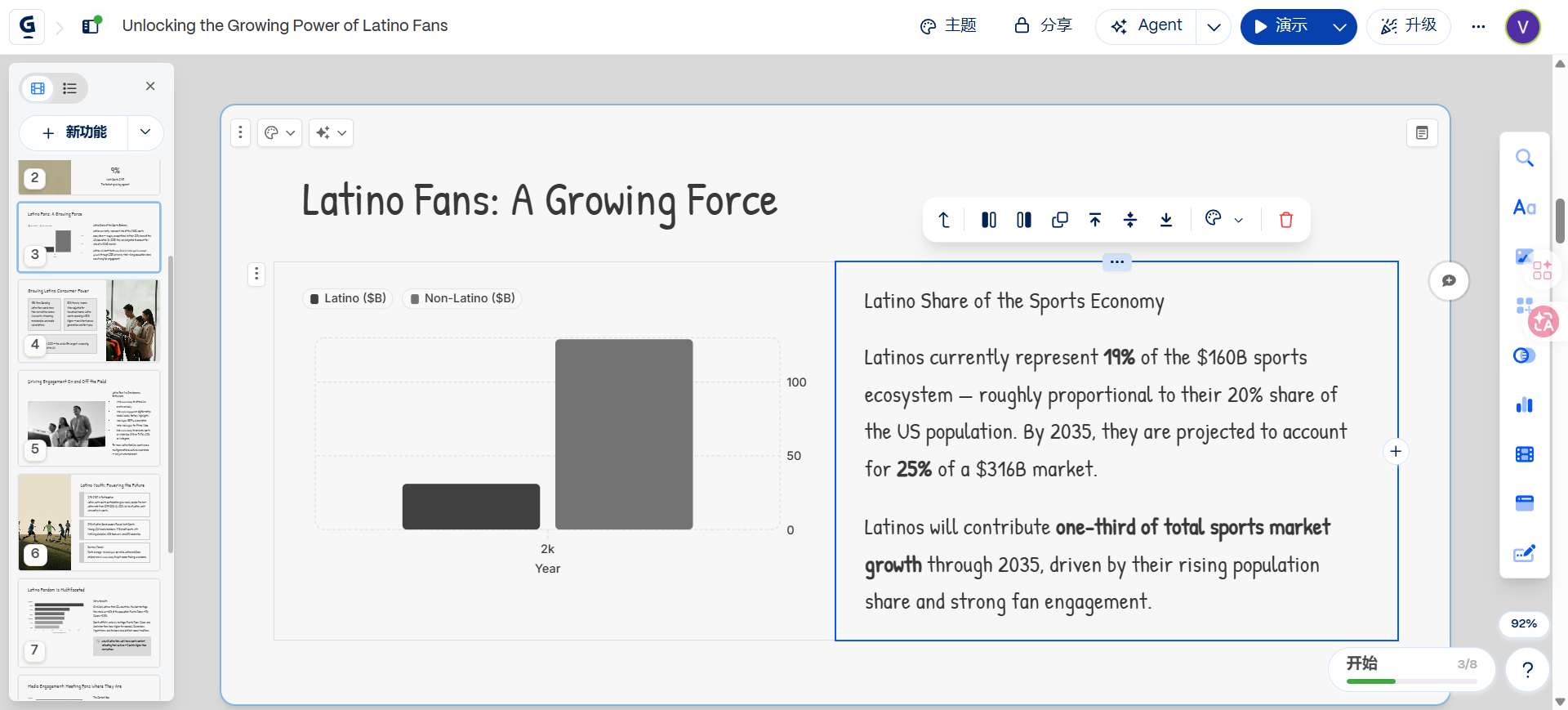Align the block content to top
The height and width of the screenshot is (710, 1568).
pos(1095,220)
